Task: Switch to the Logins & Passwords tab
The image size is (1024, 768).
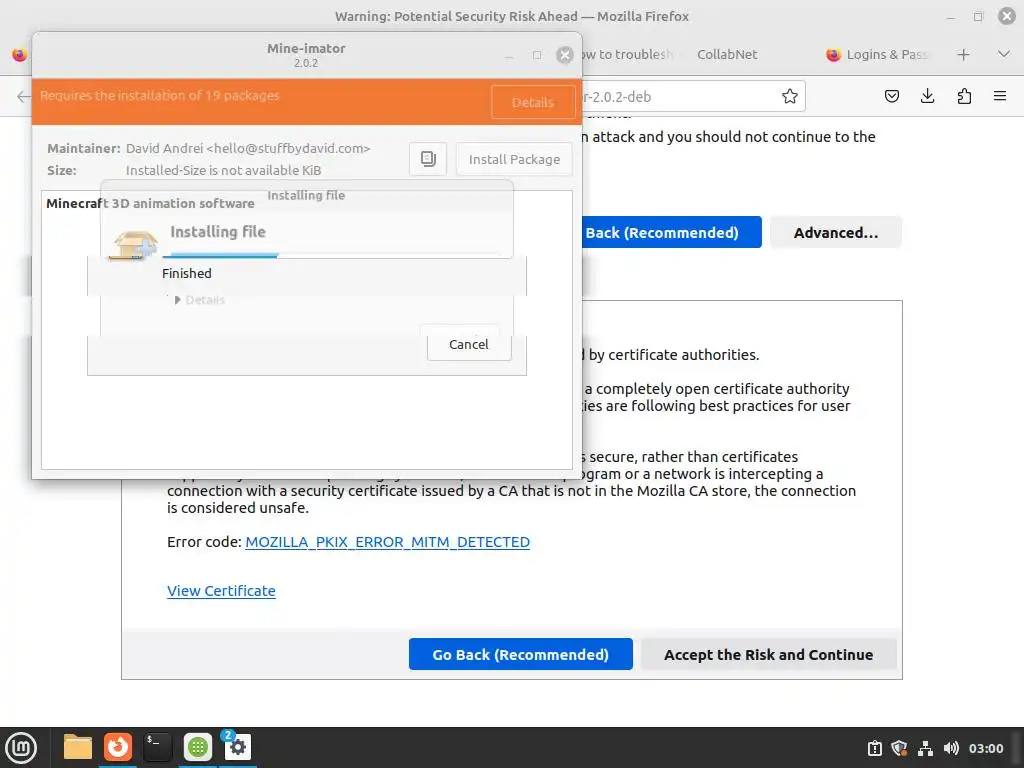Action: (x=877, y=55)
